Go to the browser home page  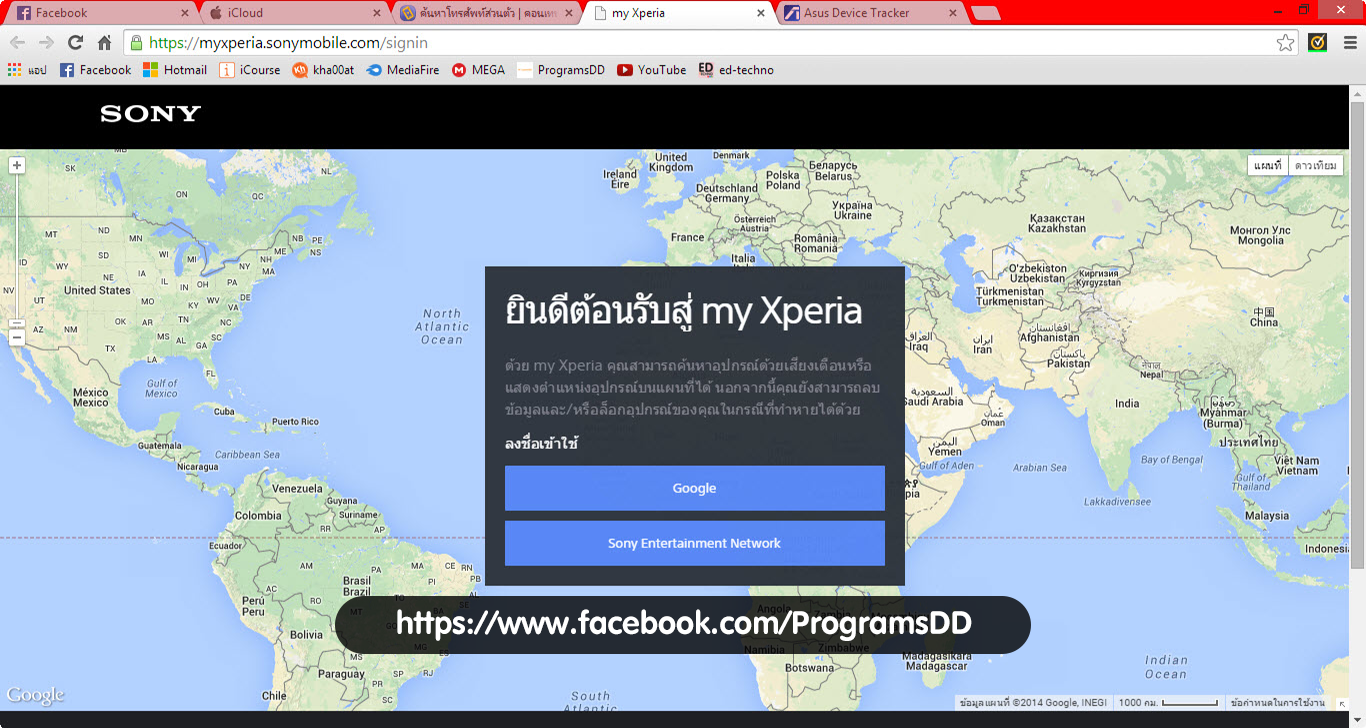click(x=104, y=42)
